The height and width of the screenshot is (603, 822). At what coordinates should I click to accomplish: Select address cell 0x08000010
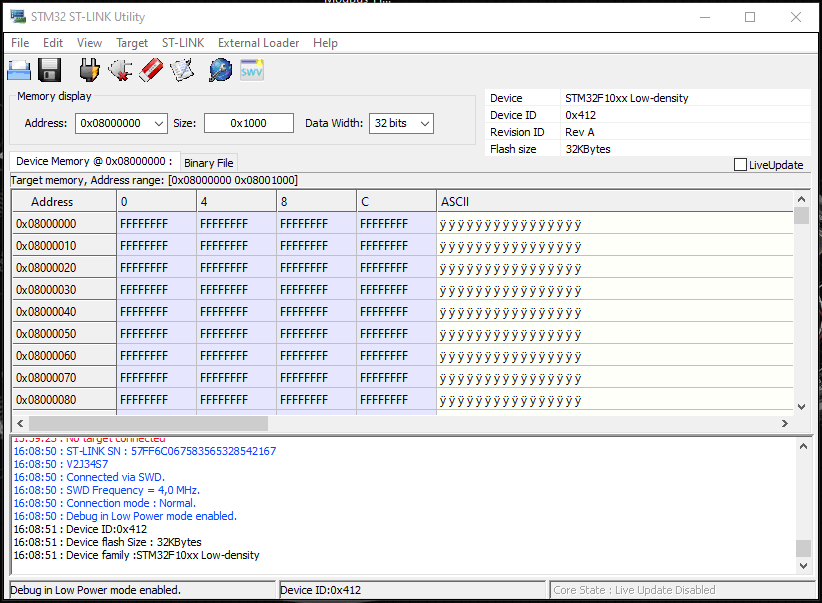click(x=64, y=246)
